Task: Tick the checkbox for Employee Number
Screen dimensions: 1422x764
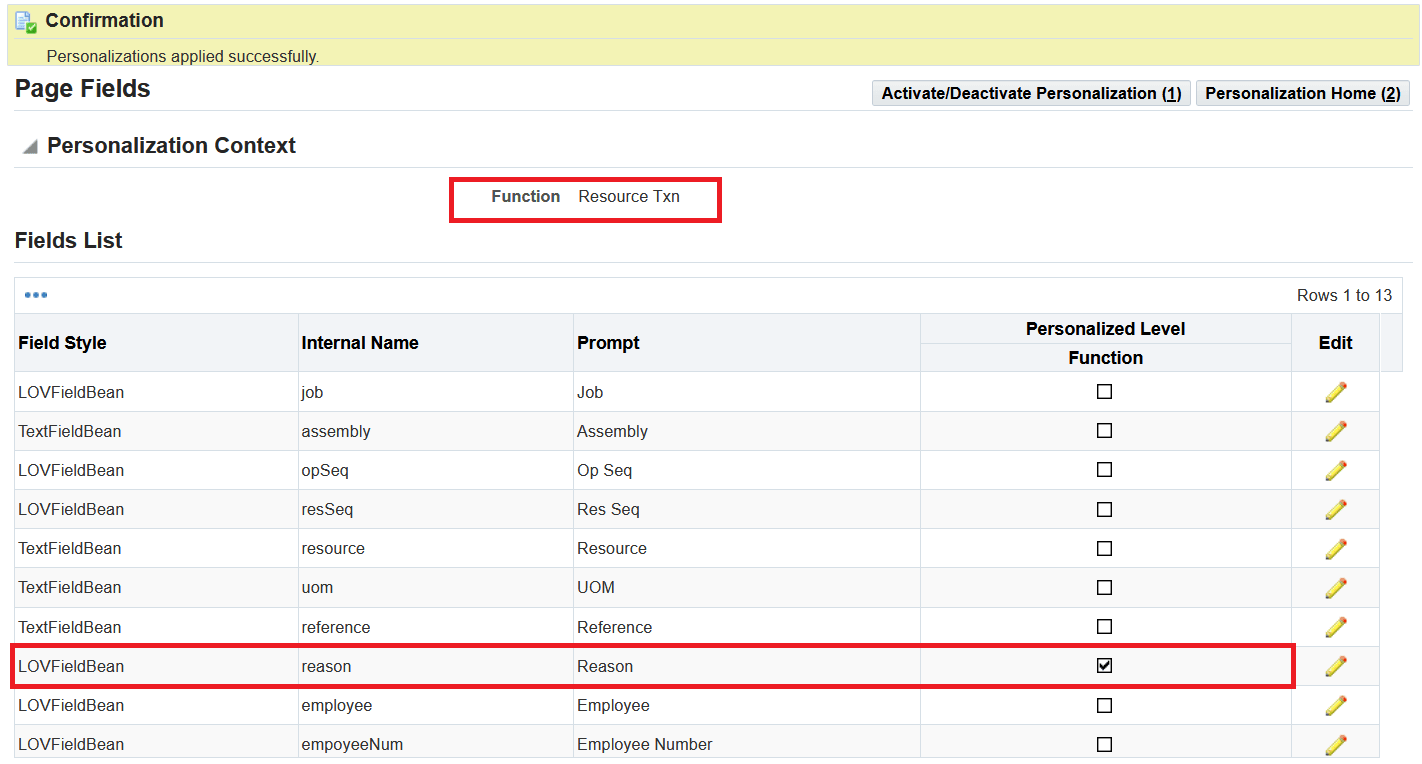Action: click(x=1104, y=743)
